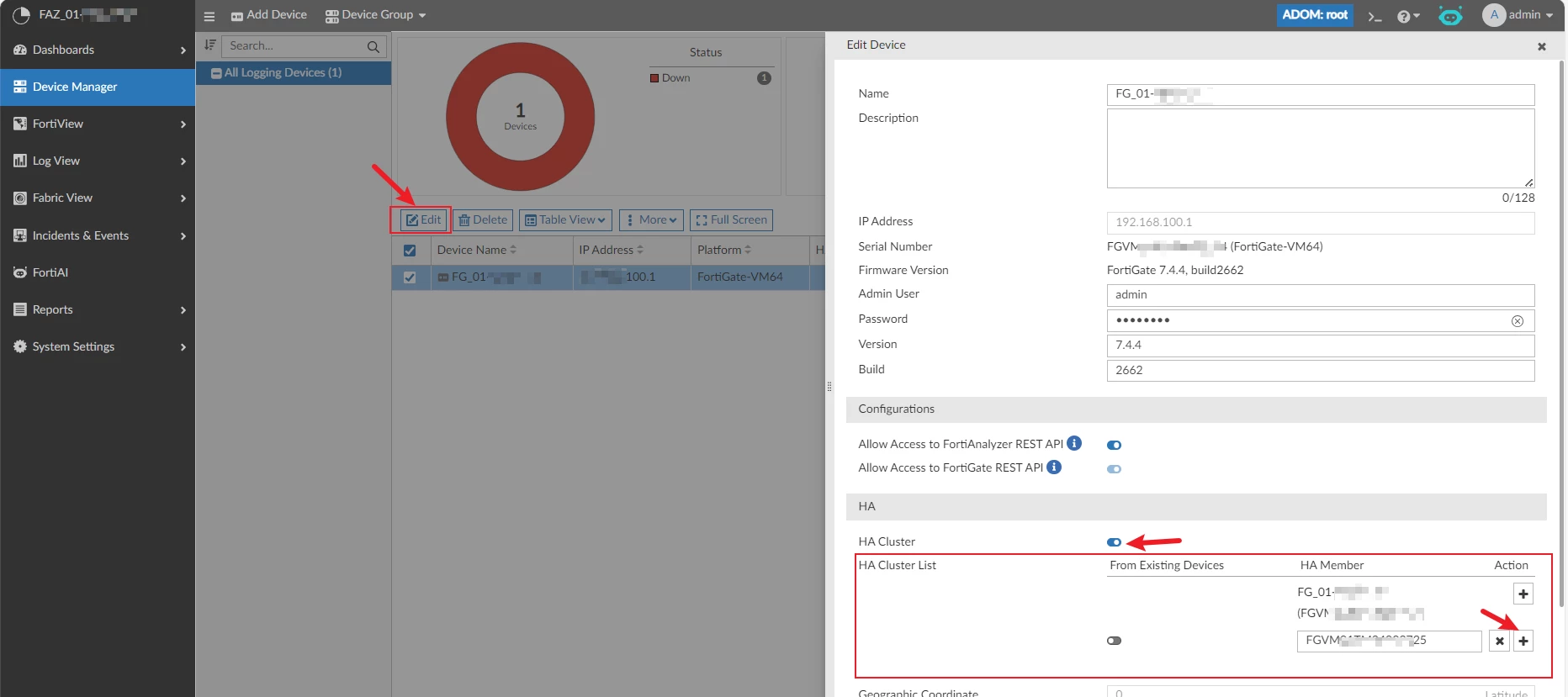Add new HA member with plus button
1568x697 pixels.
(x=1523, y=641)
